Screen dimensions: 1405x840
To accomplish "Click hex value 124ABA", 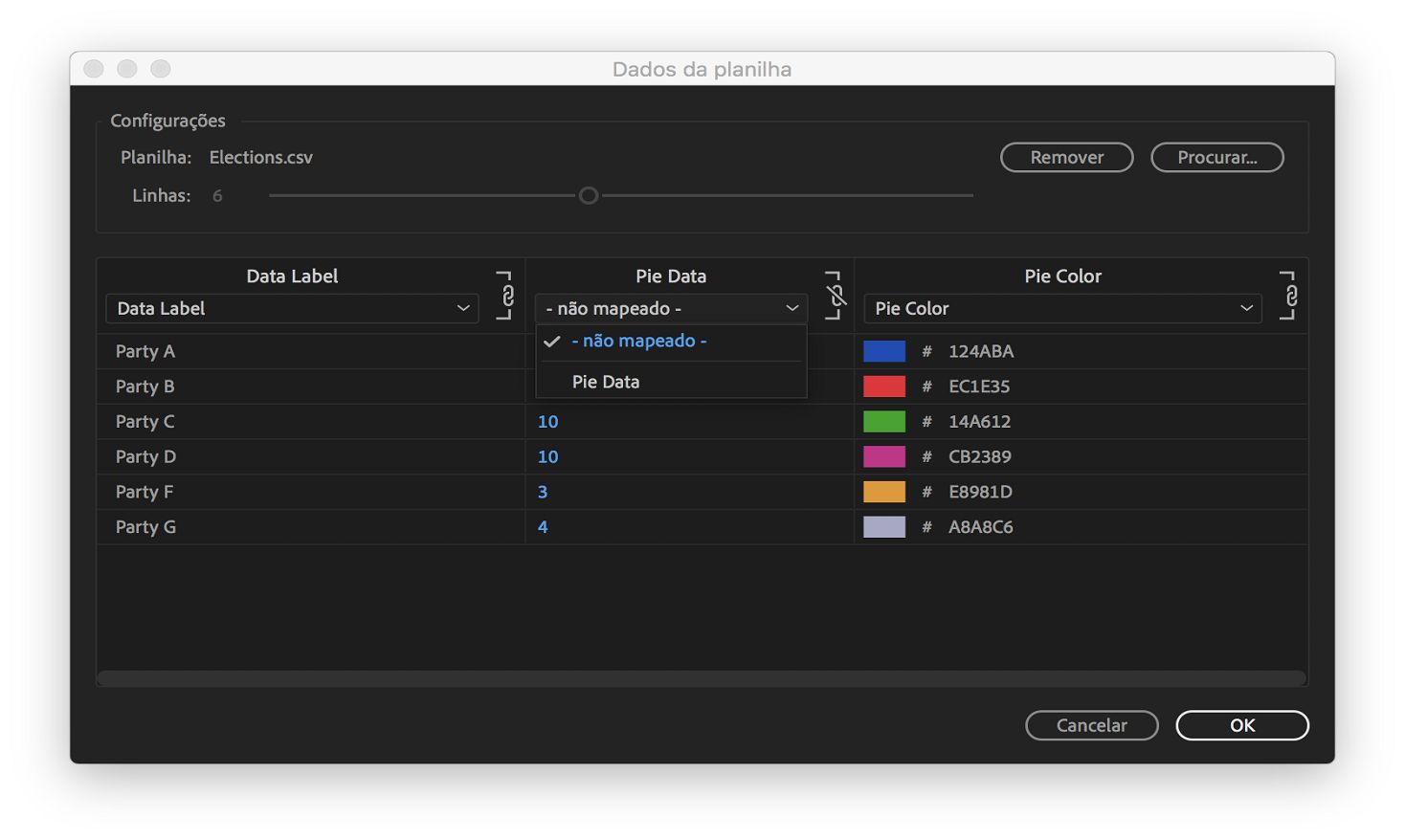I will [981, 351].
